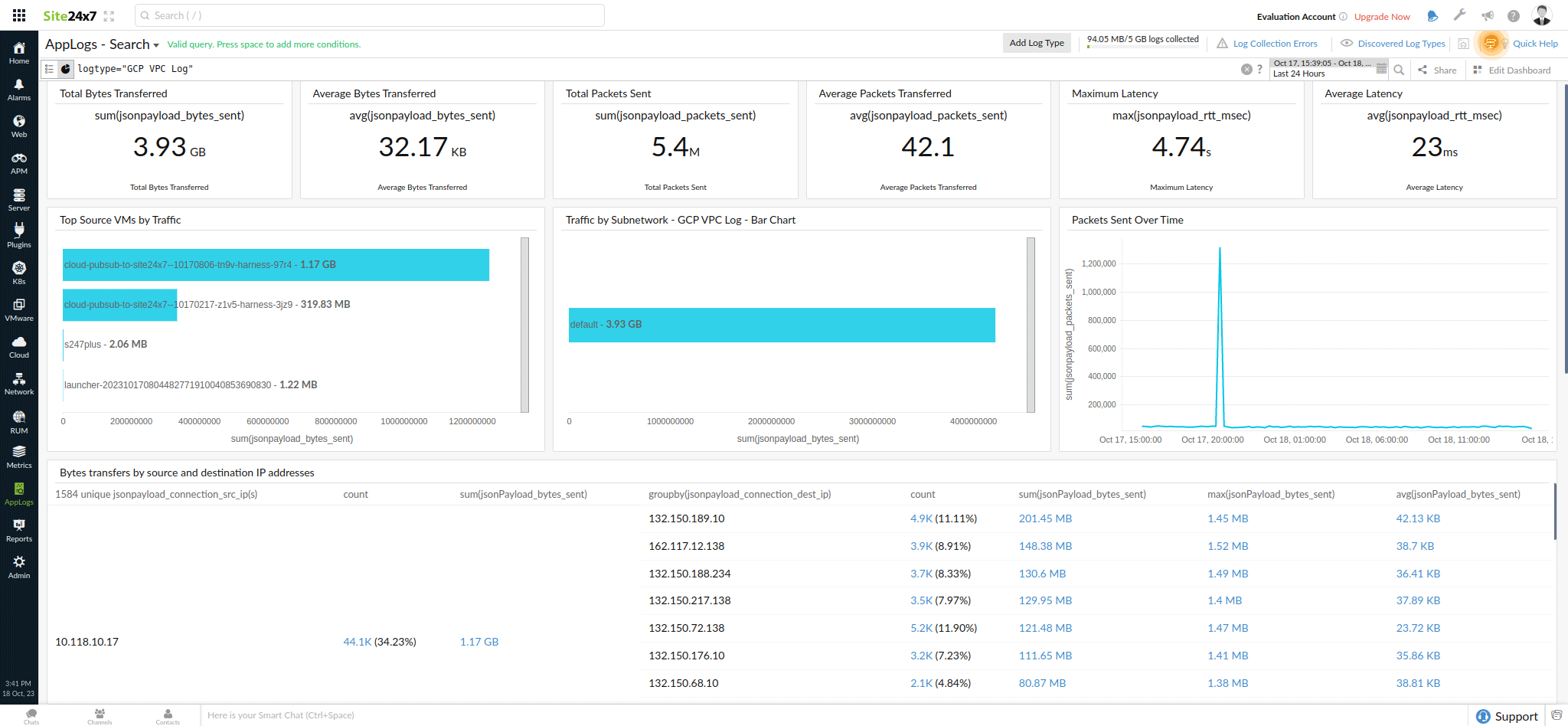Open the apps grid launcher

click(x=19, y=15)
